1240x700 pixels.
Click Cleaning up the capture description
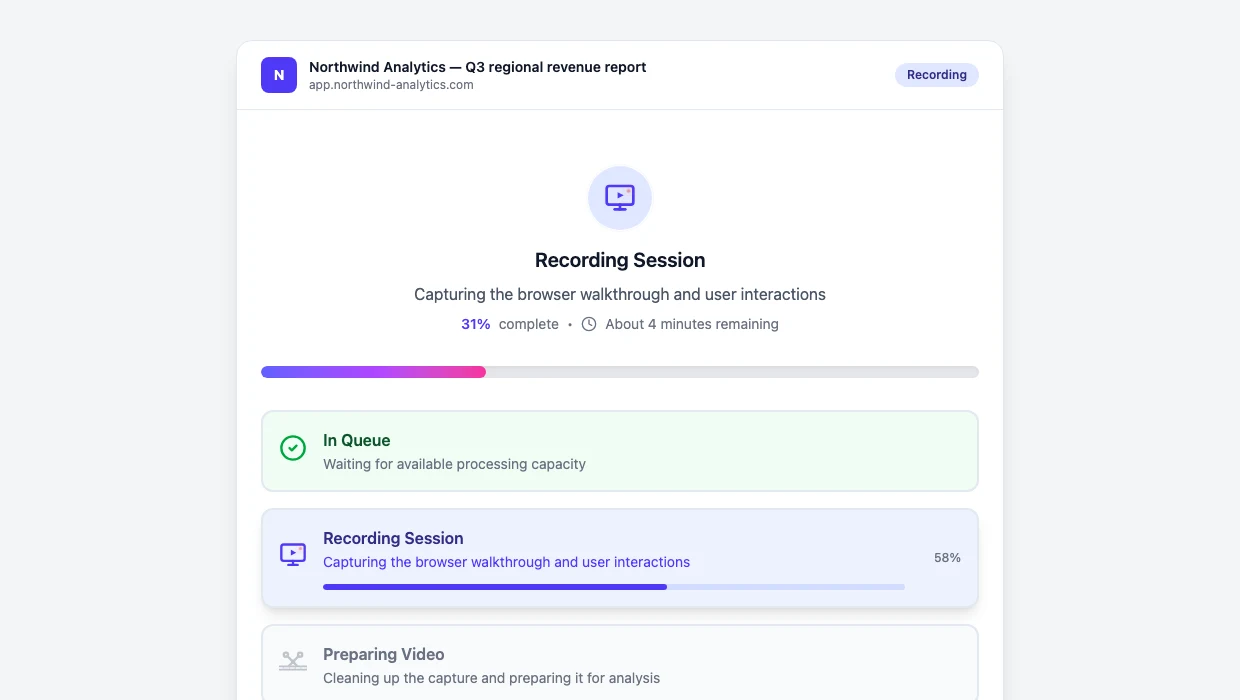pos(491,678)
